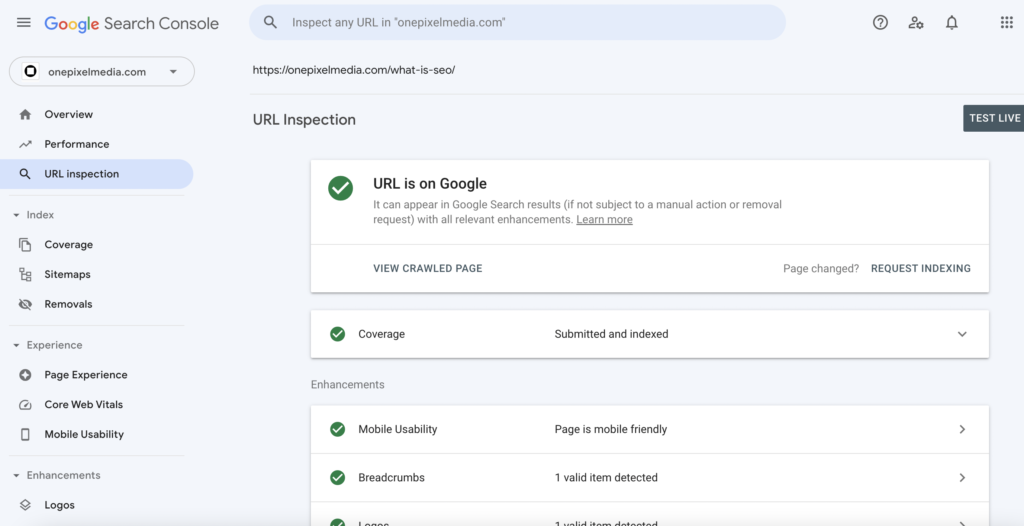Click the Coverage pages icon in sidebar
The height and width of the screenshot is (526, 1024).
coord(25,245)
